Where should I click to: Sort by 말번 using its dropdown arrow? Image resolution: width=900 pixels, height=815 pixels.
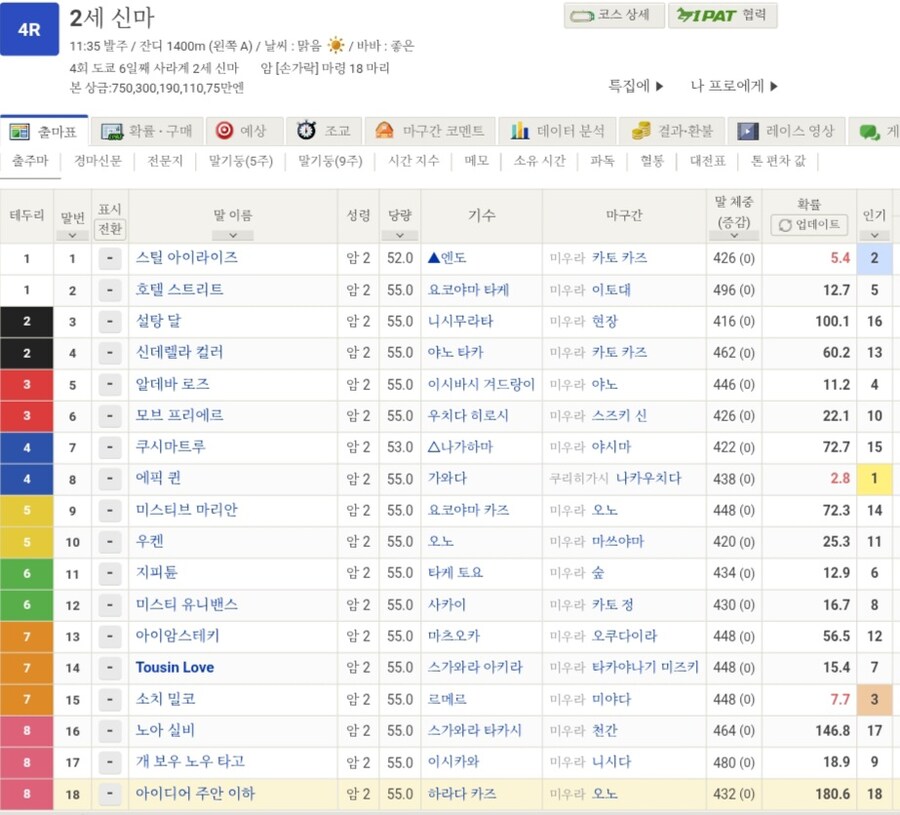72,237
